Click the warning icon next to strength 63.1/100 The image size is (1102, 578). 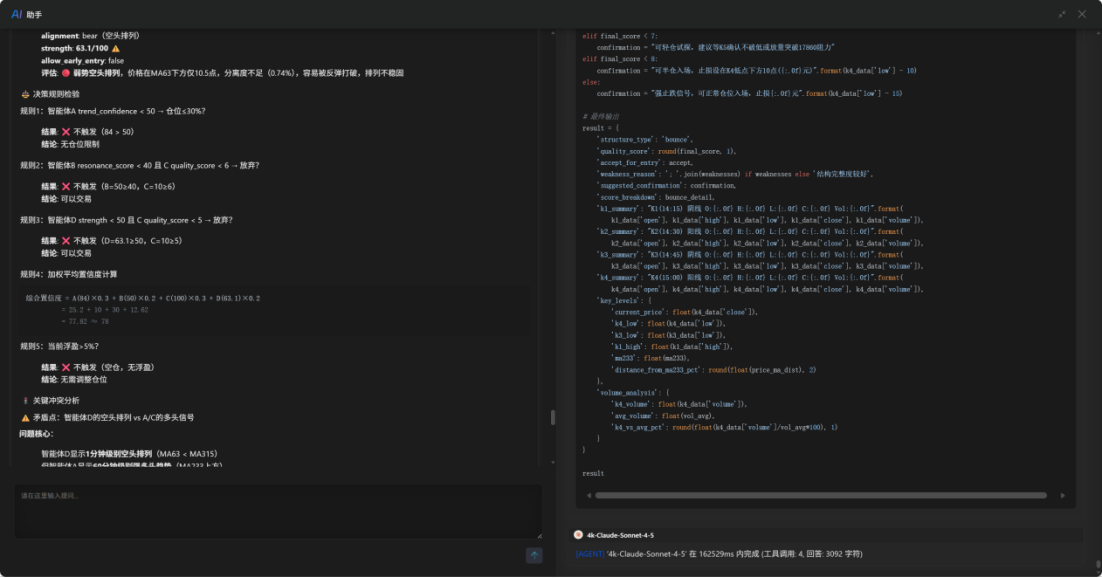point(116,48)
